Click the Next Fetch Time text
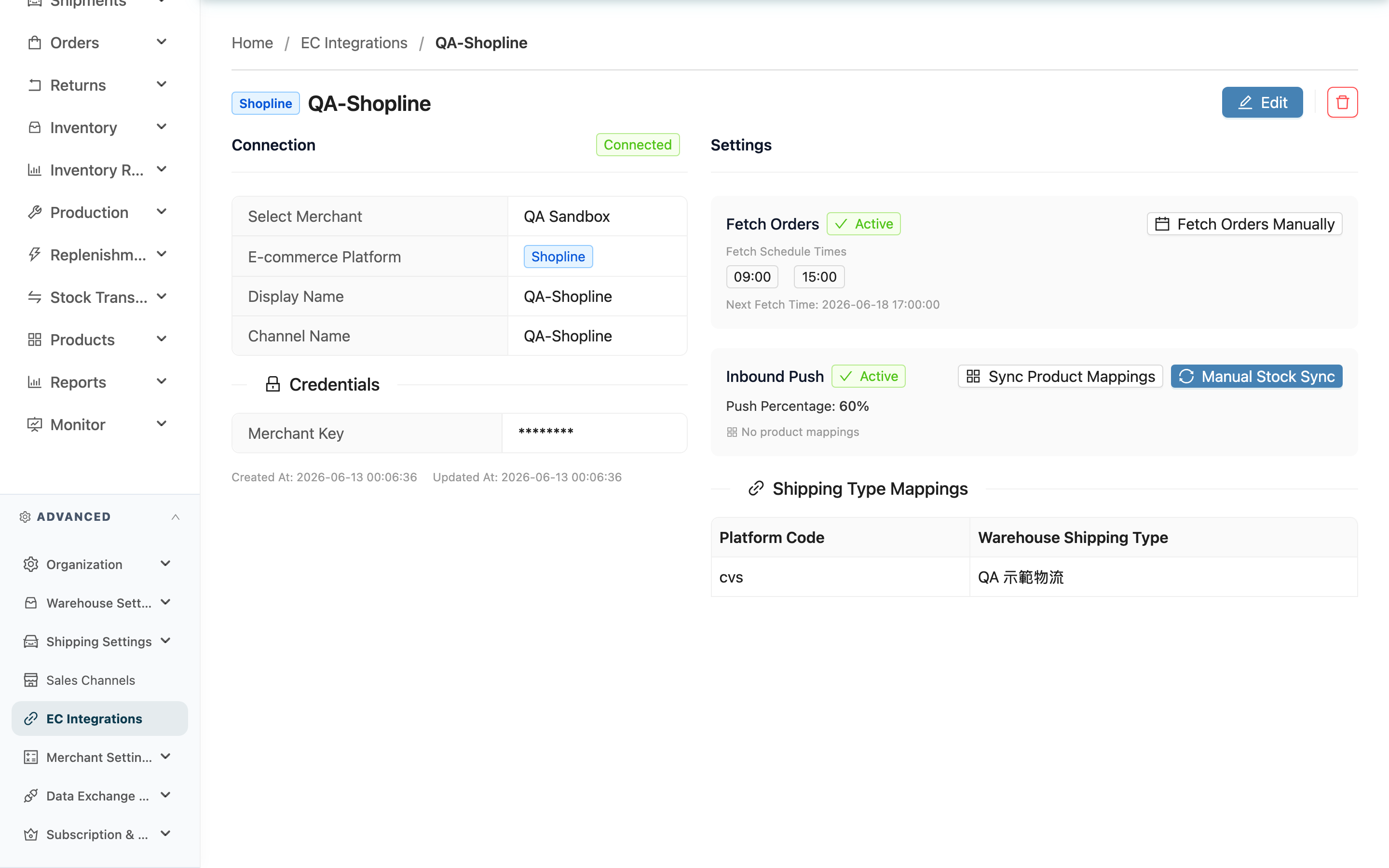 tap(832, 304)
